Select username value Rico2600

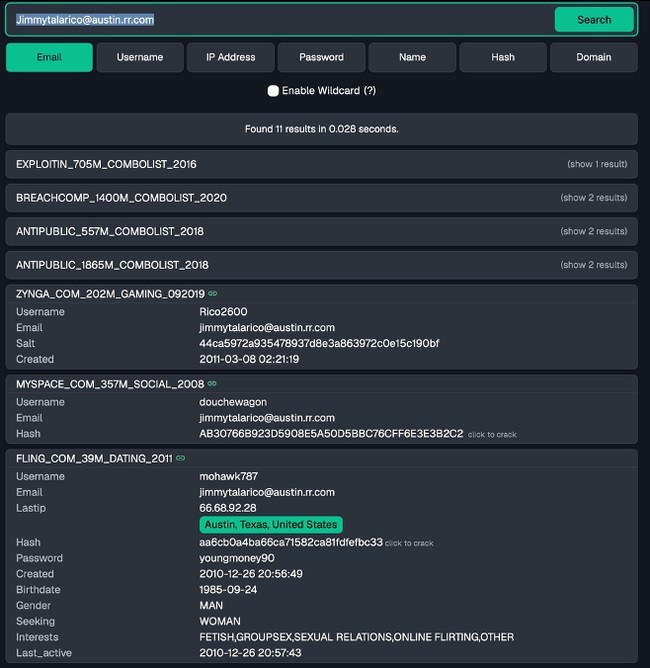[223, 312]
